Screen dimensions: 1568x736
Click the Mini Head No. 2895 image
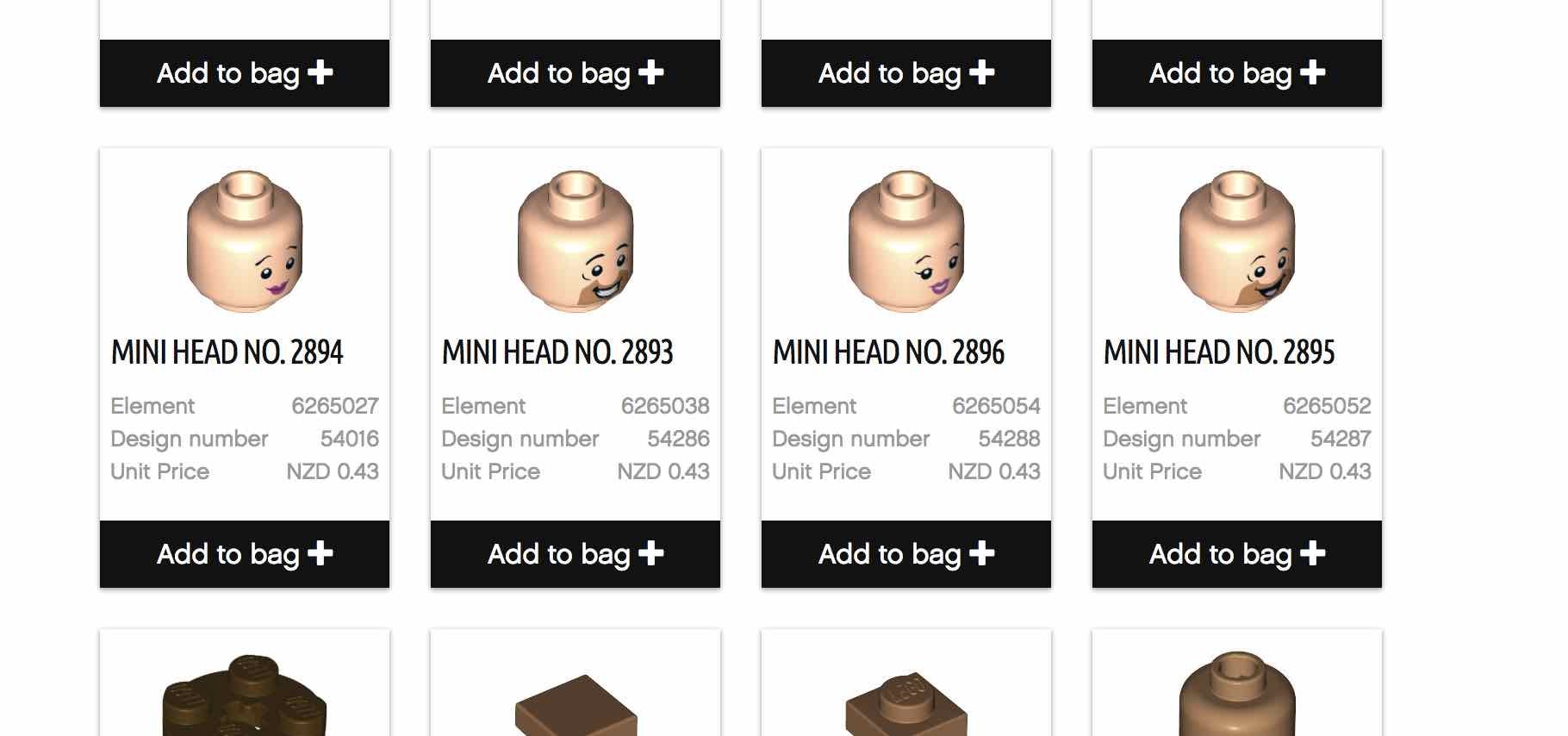pos(1237,241)
